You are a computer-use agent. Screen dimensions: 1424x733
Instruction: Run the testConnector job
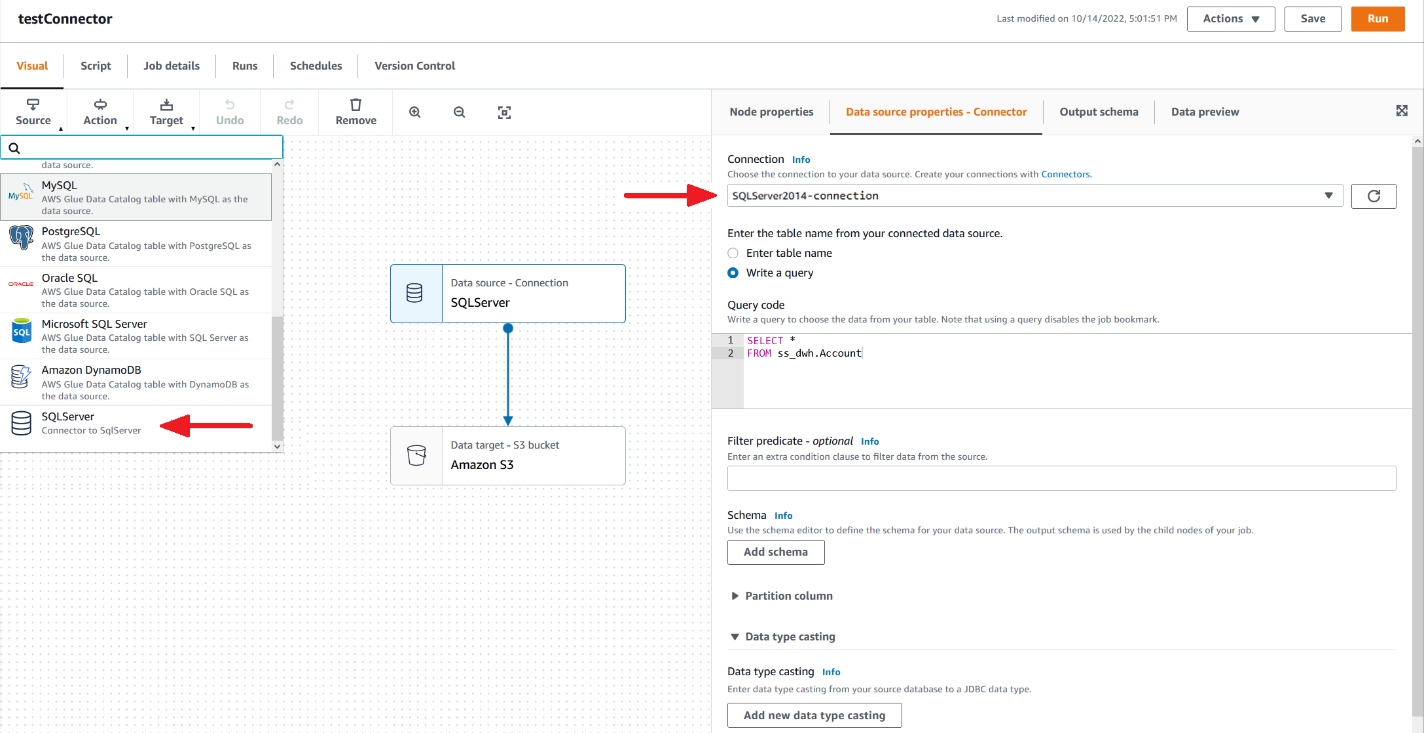point(1378,19)
